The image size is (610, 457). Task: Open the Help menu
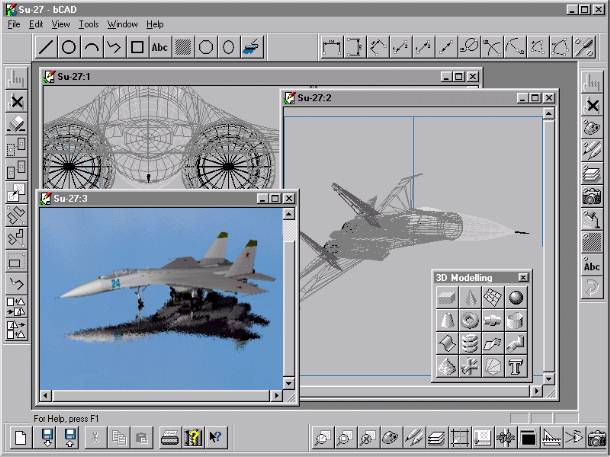(x=155, y=24)
